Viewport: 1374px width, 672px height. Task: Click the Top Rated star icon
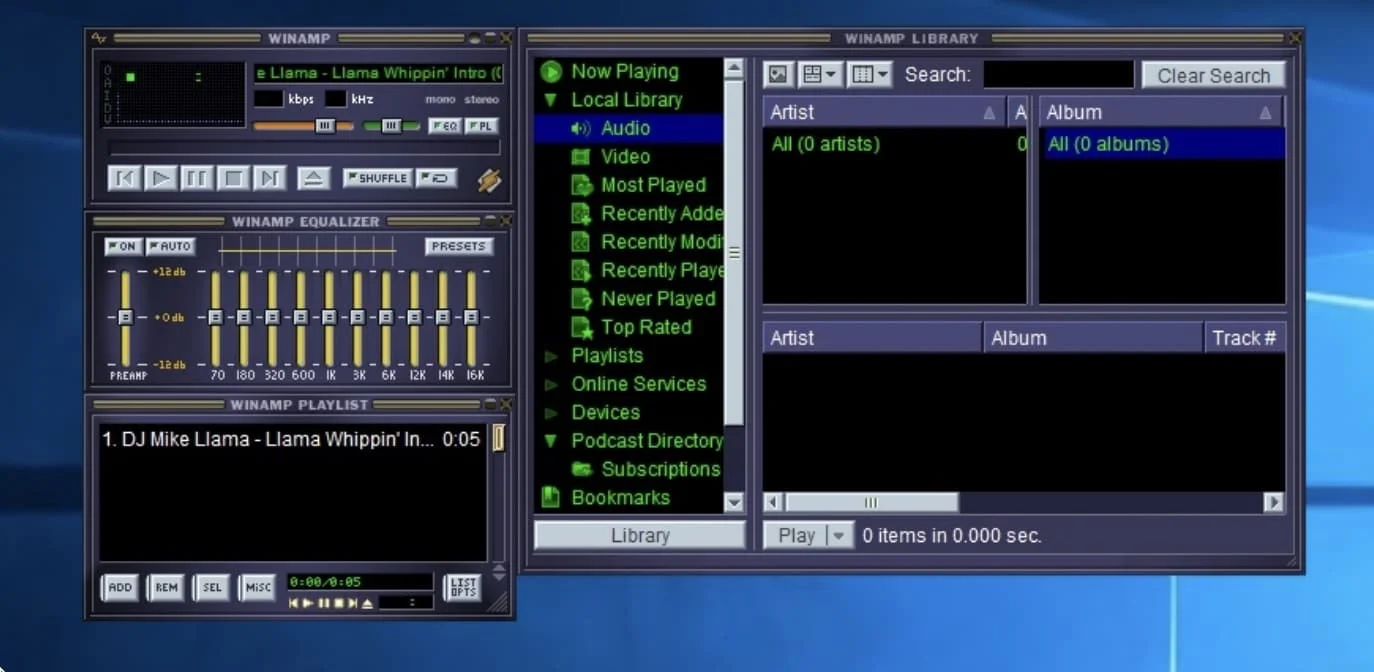coord(581,327)
